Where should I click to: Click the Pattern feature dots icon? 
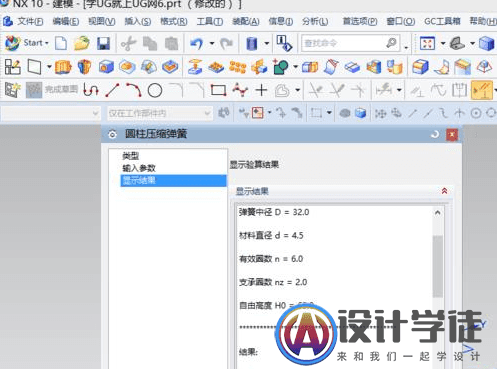pyautogui.click(x=238, y=67)
